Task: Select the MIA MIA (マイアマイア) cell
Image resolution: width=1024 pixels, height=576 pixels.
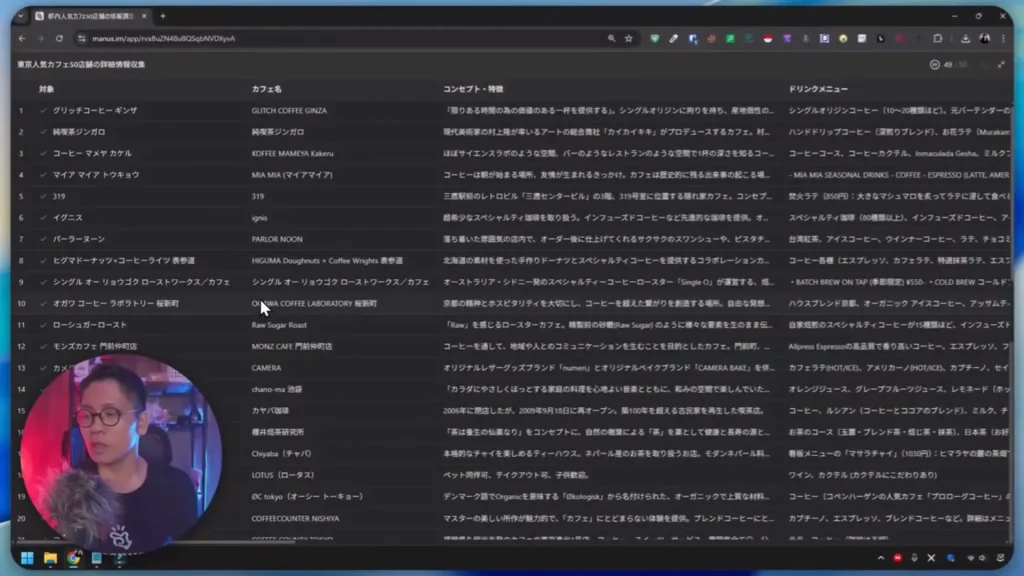Action: tap(292, 175)
